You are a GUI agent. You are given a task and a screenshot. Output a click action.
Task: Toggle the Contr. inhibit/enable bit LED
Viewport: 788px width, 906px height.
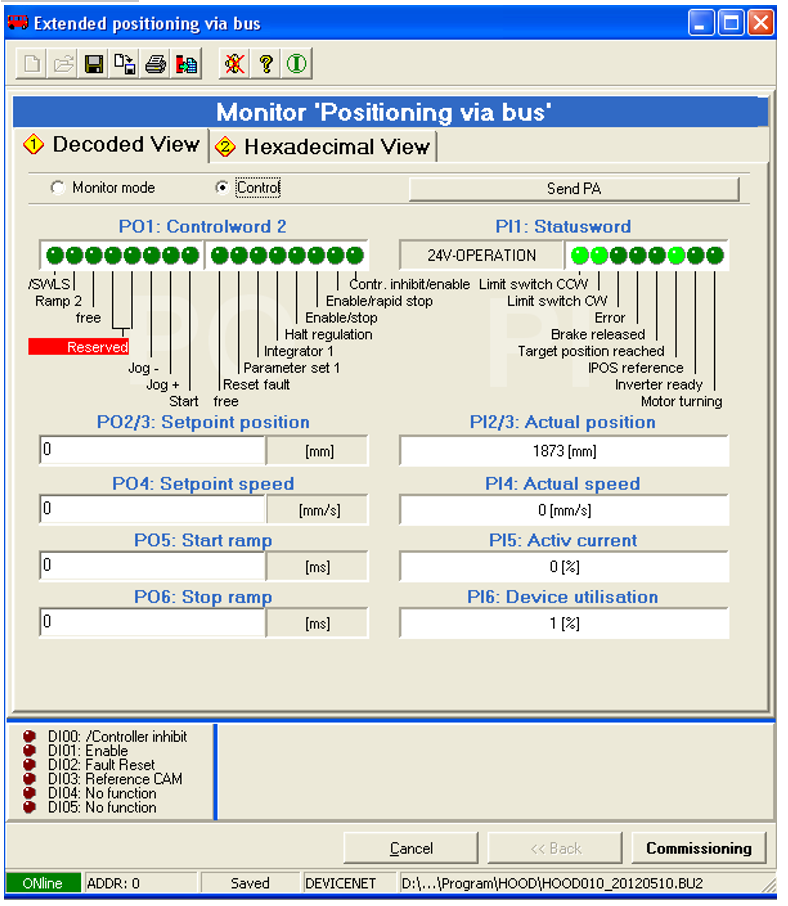tap(354, 255)
